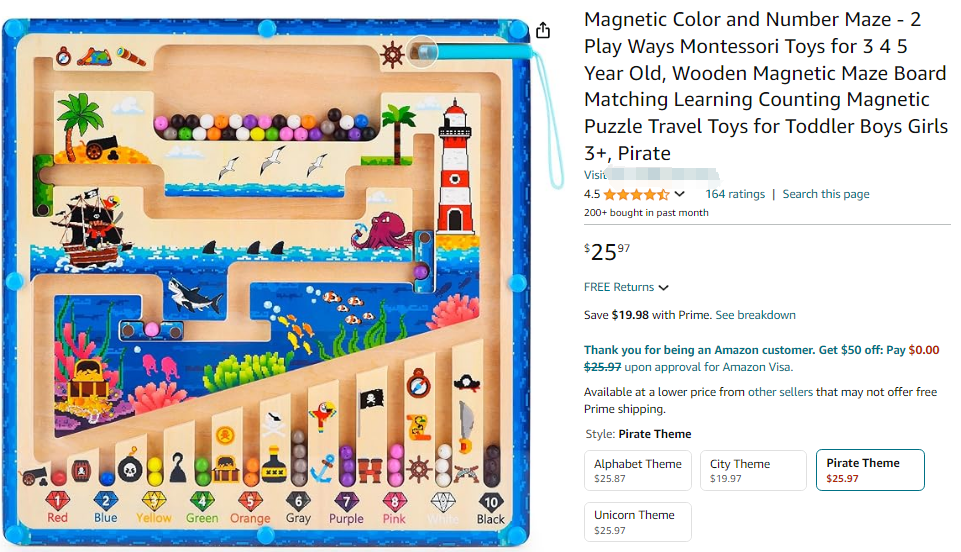Choose the Unicorn Theme style option
961x552 pixels.
pyautogui.click(x=637, y=522)
